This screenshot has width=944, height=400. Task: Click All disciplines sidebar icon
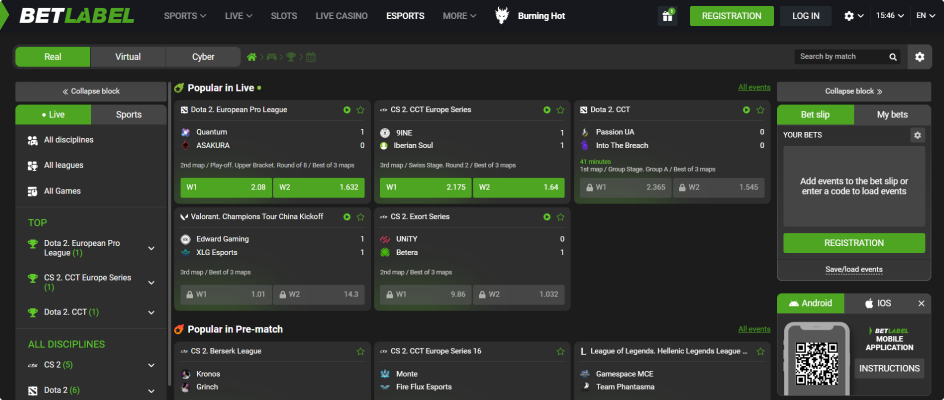click(33, 140)
